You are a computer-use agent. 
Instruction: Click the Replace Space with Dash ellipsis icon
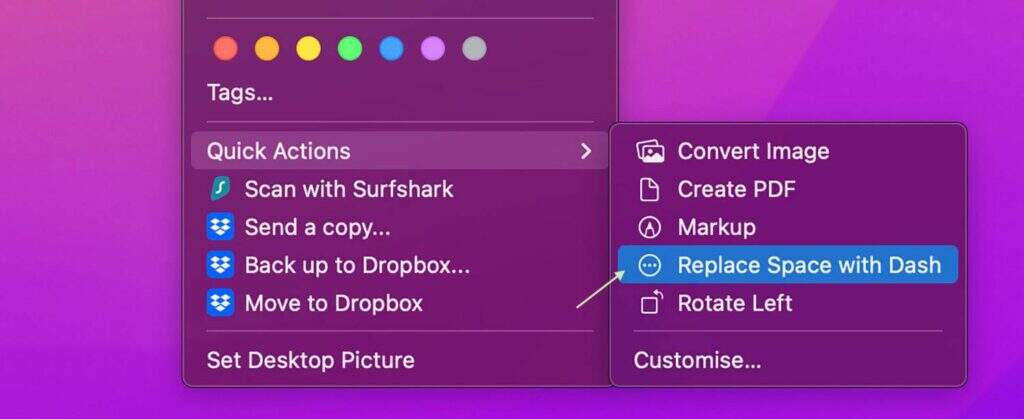pos(649,265)
